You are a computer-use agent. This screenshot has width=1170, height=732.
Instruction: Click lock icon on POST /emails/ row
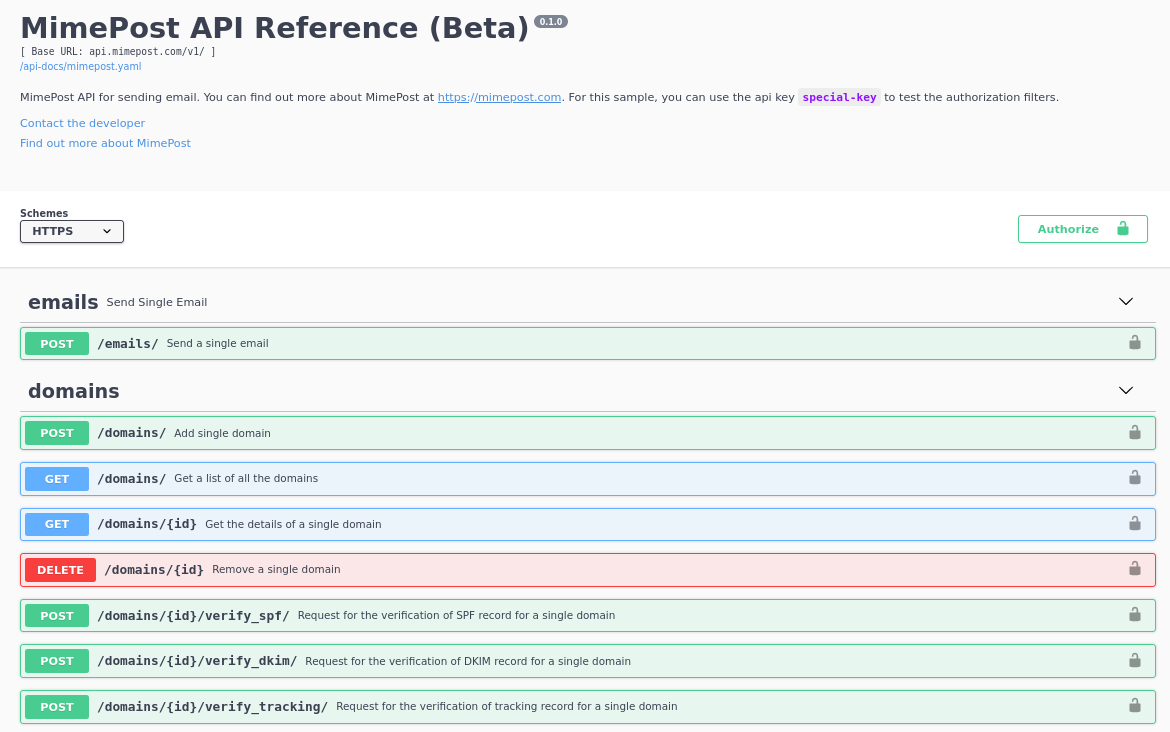pos(1134,342)
